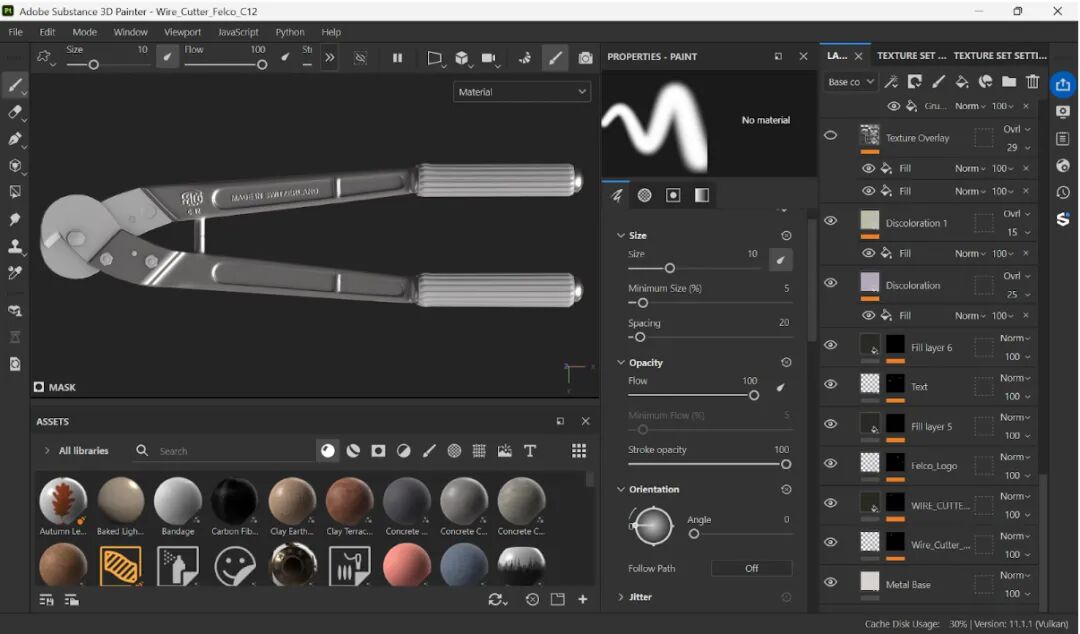Viewport: 1080px width, 634px height.
Task: Filter assets by Brushes icon
Action: (429, 451)
